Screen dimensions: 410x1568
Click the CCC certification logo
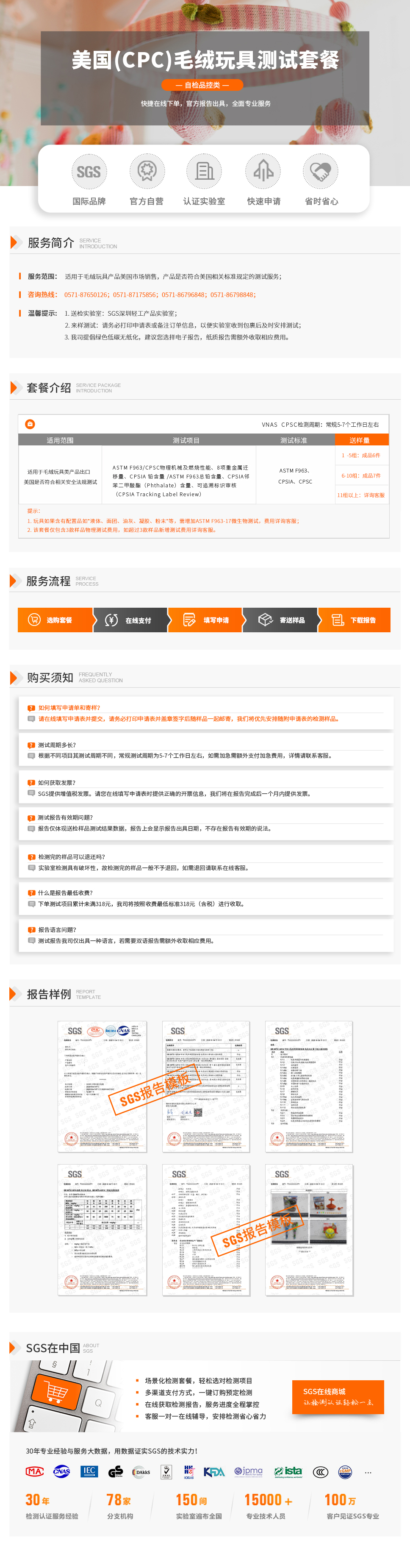click(321, 1472)
